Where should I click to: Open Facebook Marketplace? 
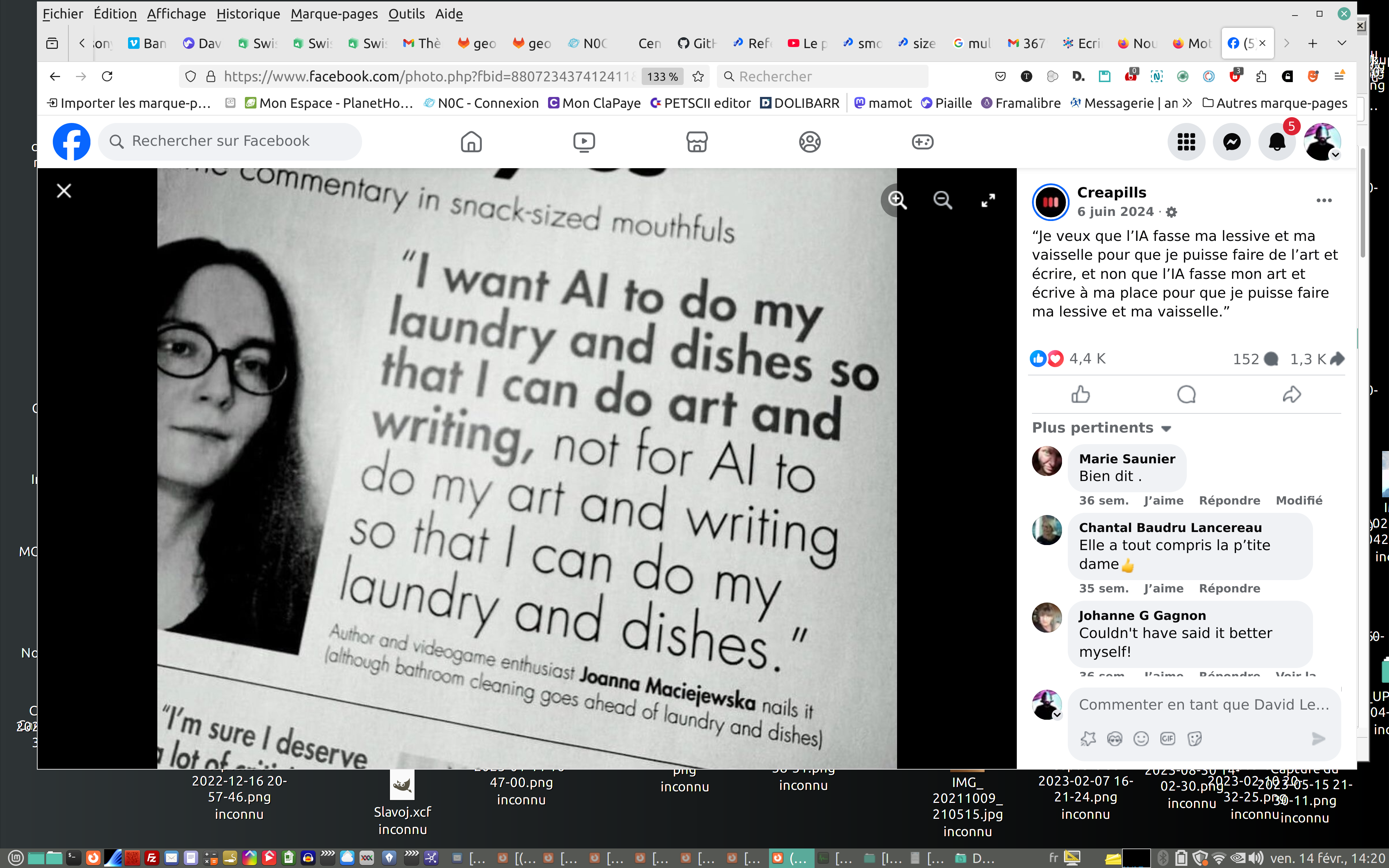pyautogui.click(x=697, y=142)
